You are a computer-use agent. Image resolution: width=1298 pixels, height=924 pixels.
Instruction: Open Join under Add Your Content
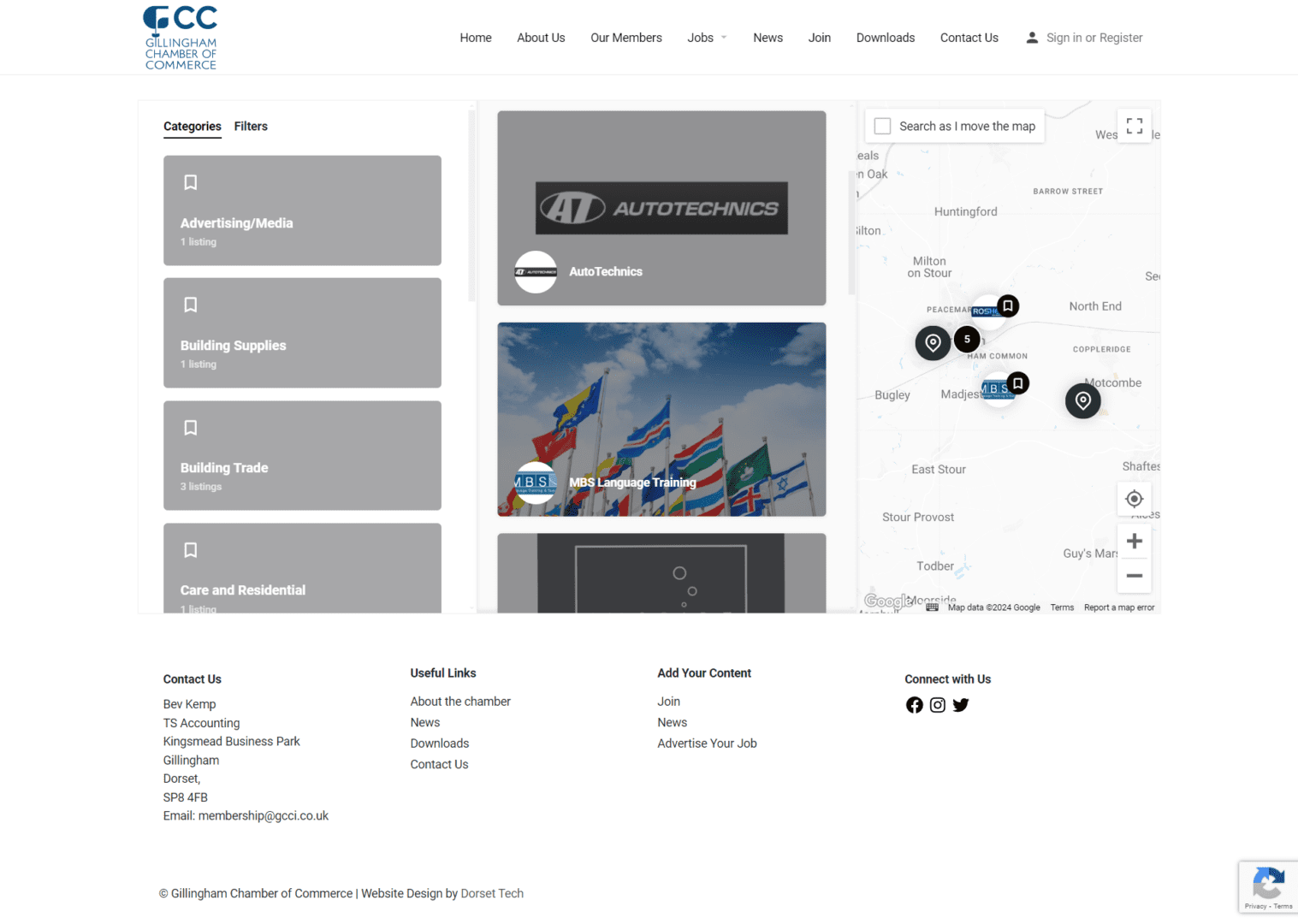[x=669, y=702]
